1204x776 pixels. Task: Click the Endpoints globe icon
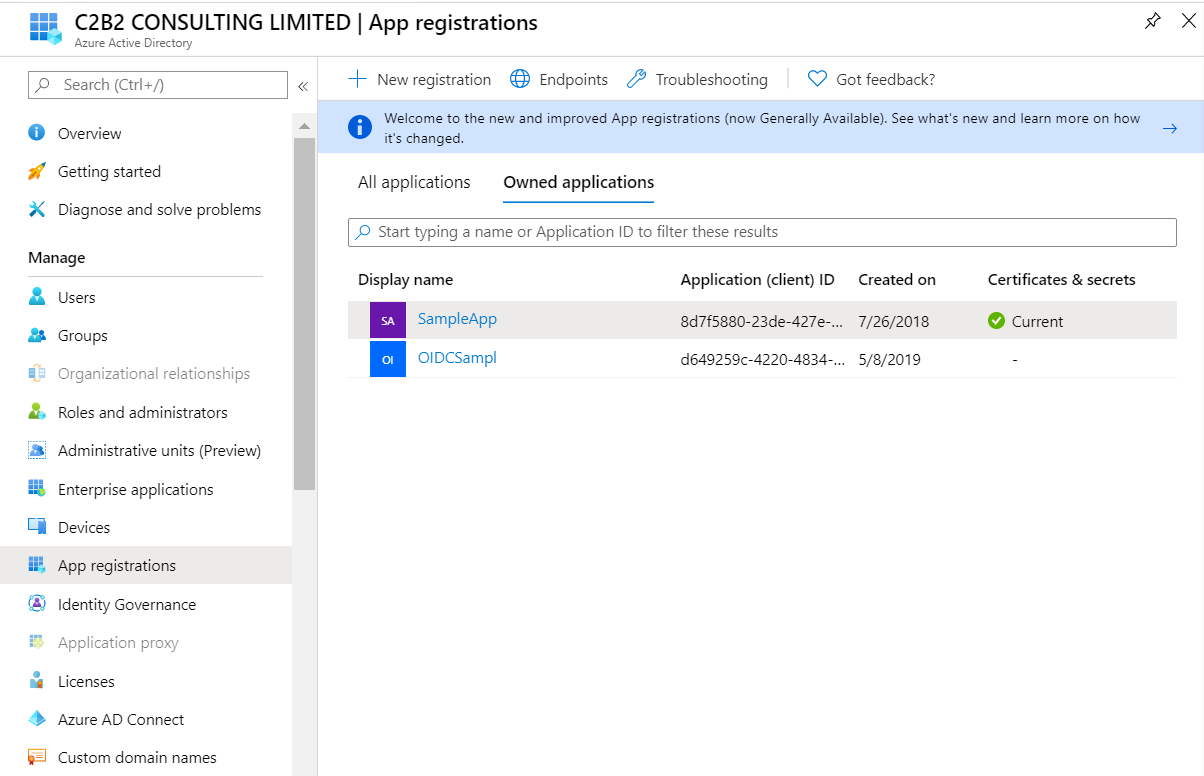519,79
